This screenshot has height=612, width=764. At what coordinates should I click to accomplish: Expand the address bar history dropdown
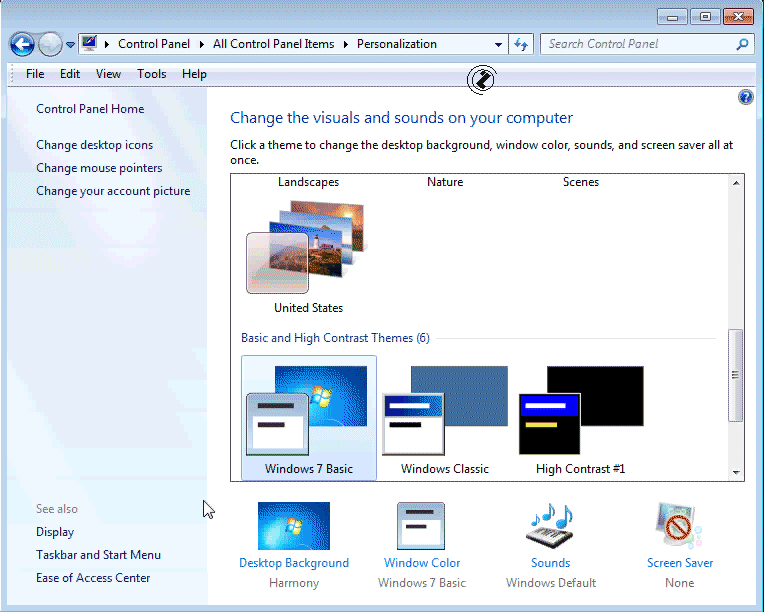click(499, 44)
